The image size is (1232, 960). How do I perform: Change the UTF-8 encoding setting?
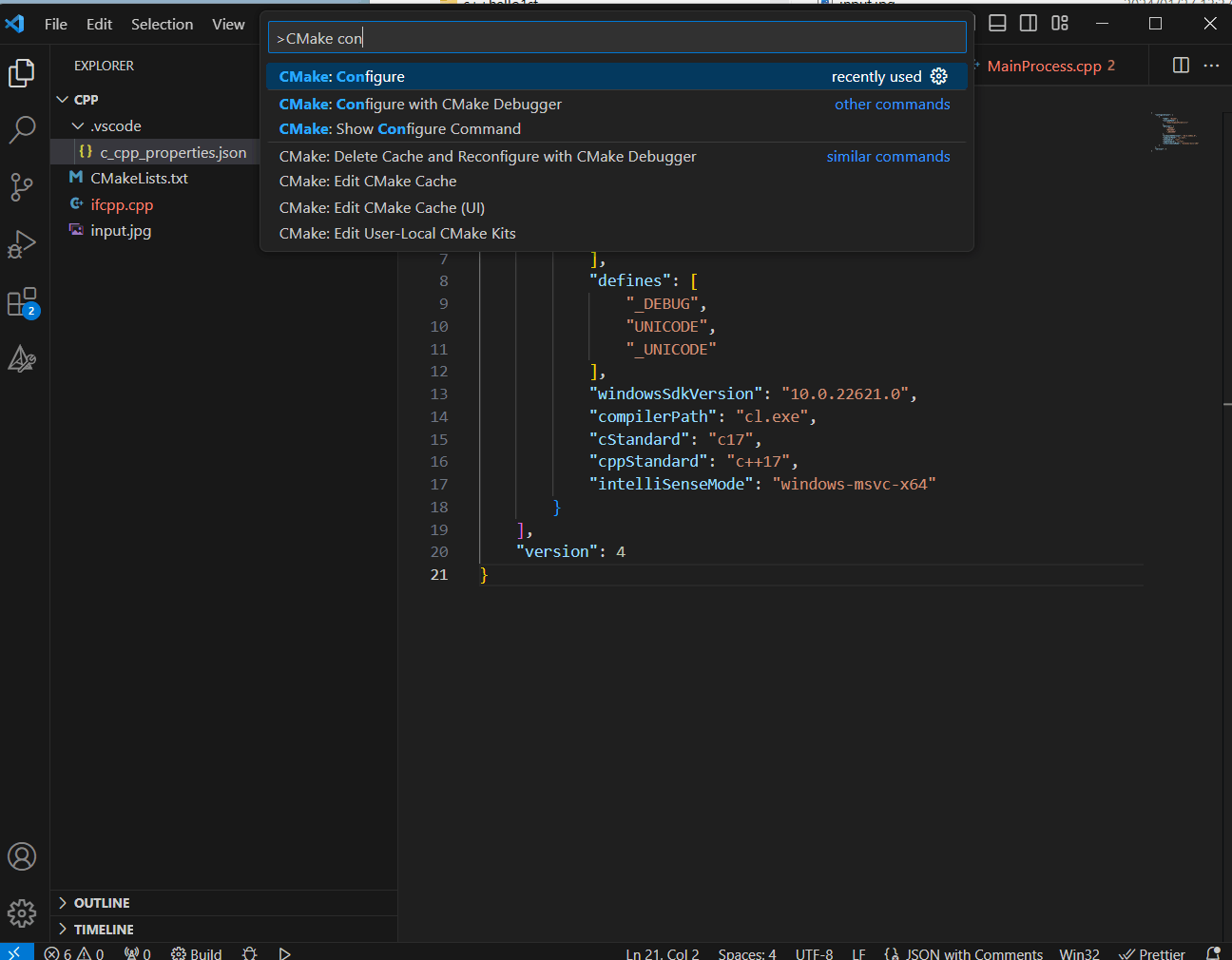coord(814,953)
